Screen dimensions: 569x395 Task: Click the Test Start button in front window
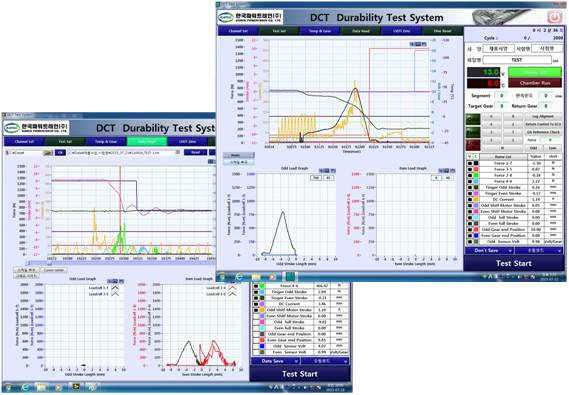tap(513, 263)
